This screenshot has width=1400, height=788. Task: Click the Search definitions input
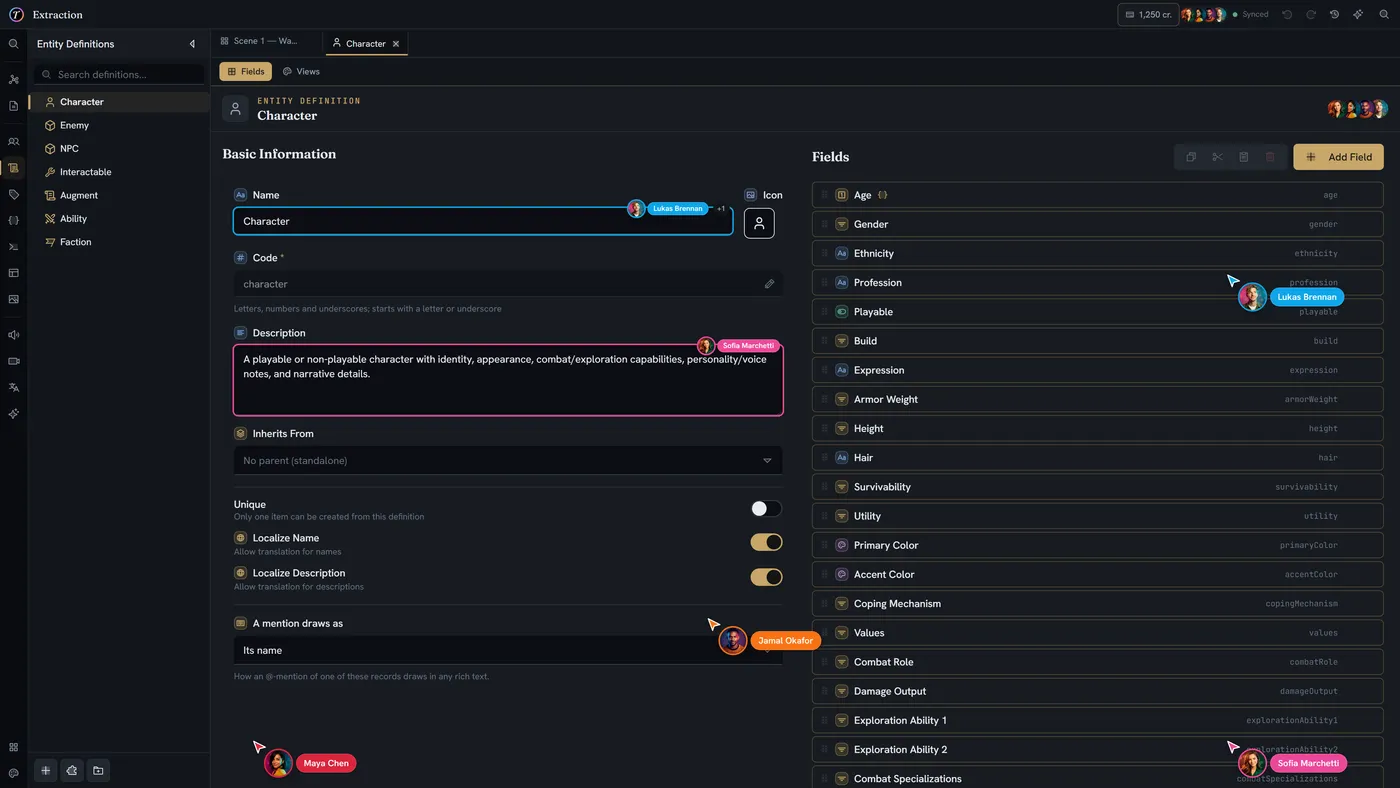tap(119, 74)
